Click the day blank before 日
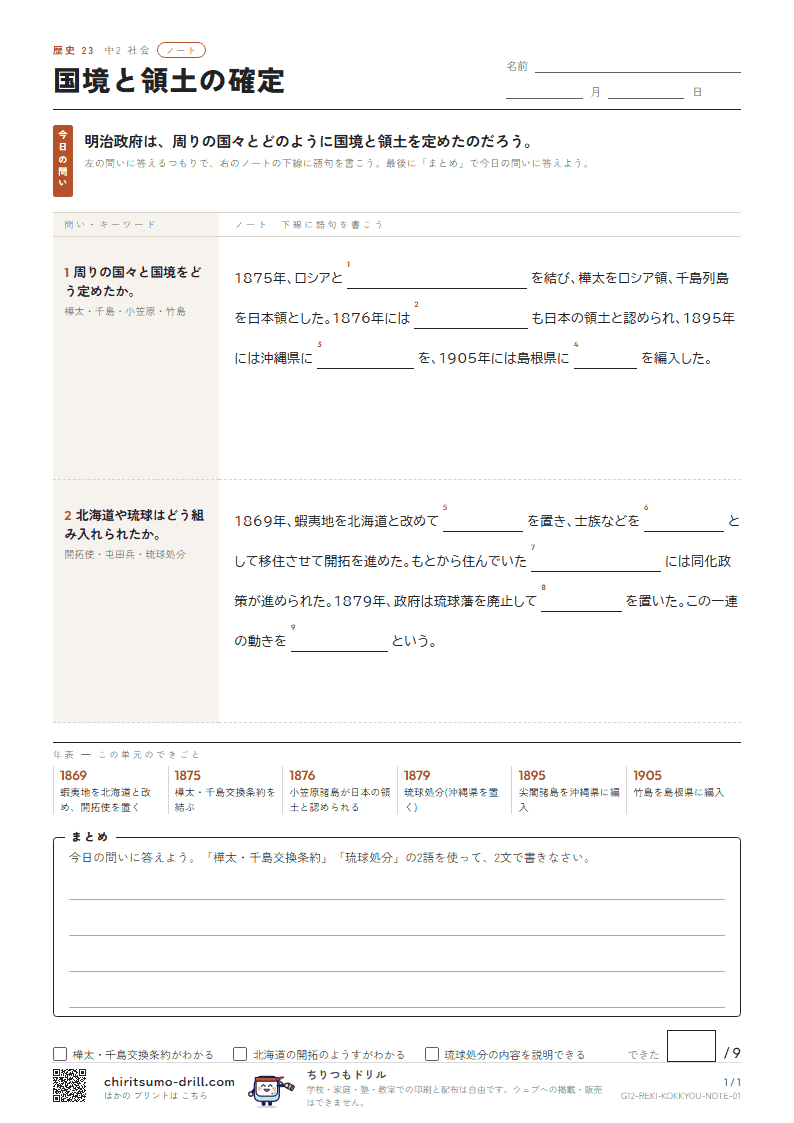The image size is (794, 1123). click(646, 92)
